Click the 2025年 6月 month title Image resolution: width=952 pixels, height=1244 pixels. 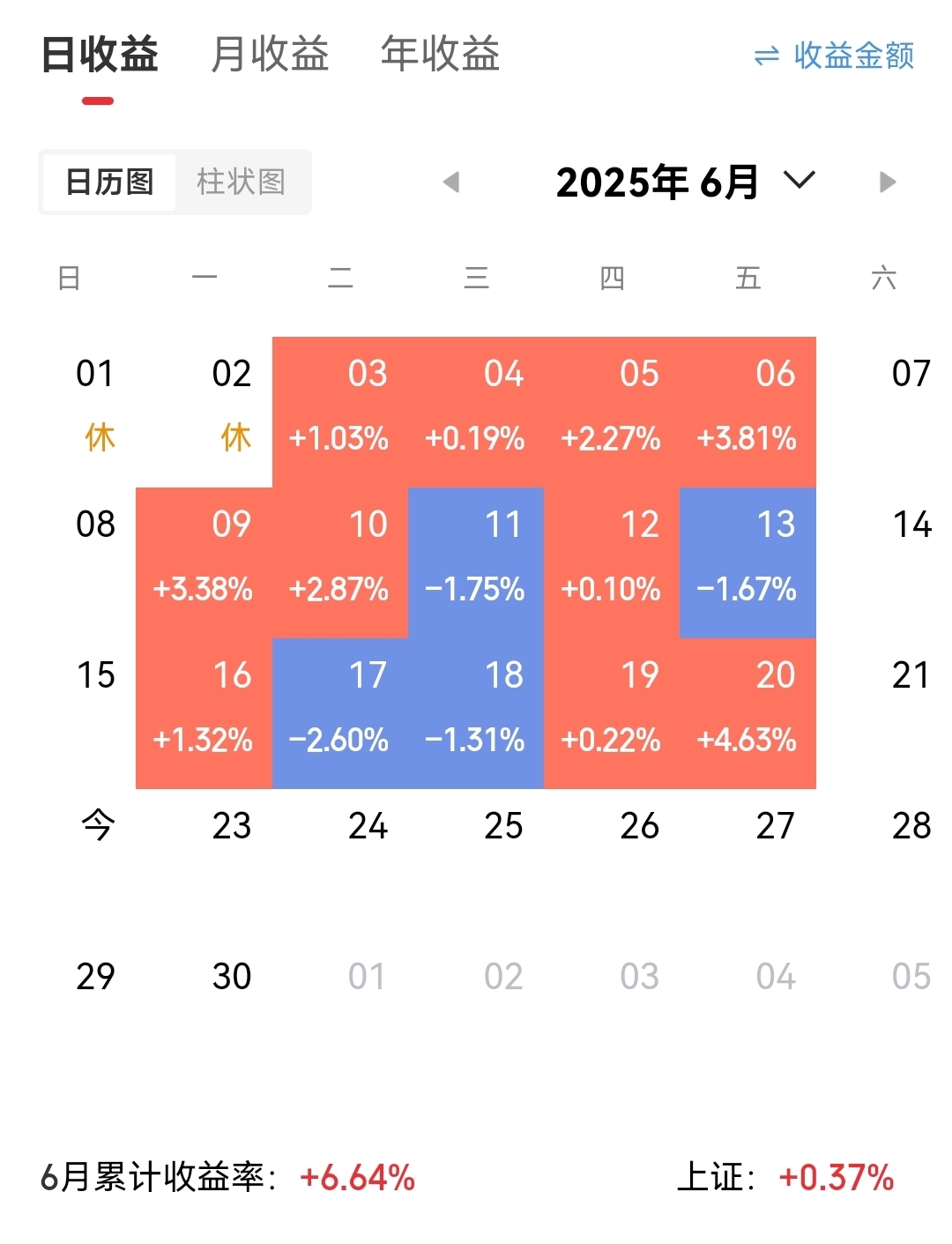point(657,183)
